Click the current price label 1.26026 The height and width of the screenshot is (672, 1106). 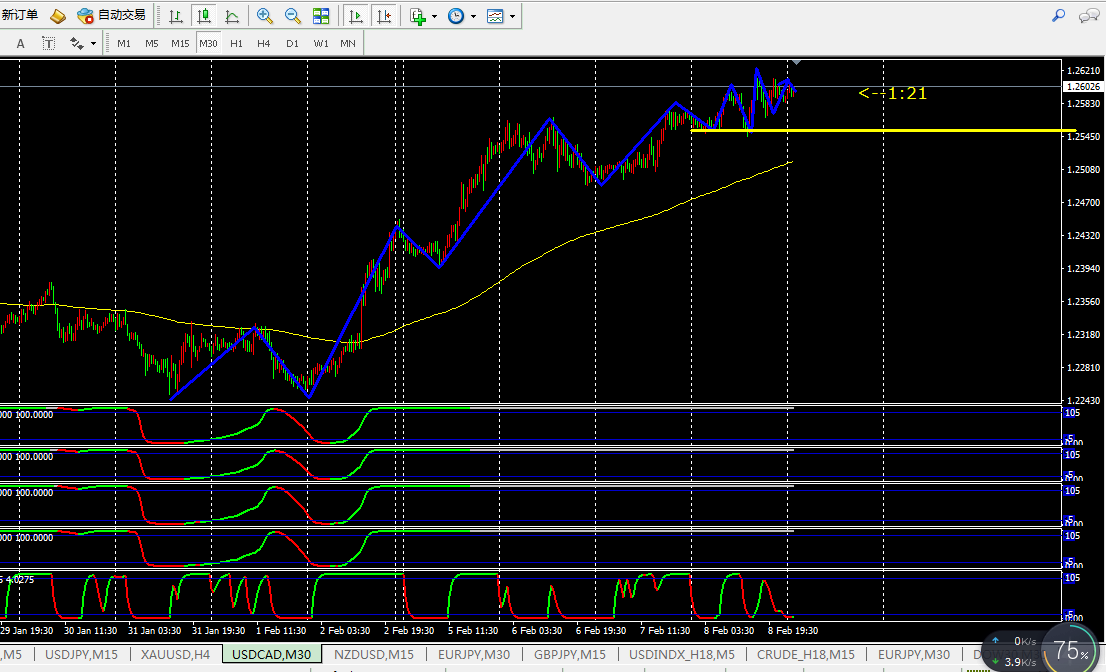point(1083,87)
